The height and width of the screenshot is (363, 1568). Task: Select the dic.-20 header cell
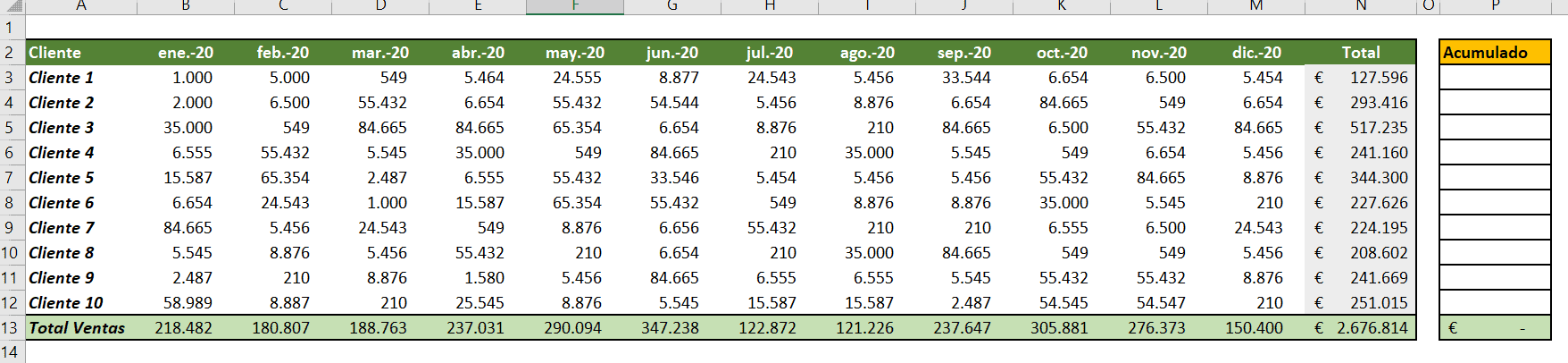click(1256, 52)
